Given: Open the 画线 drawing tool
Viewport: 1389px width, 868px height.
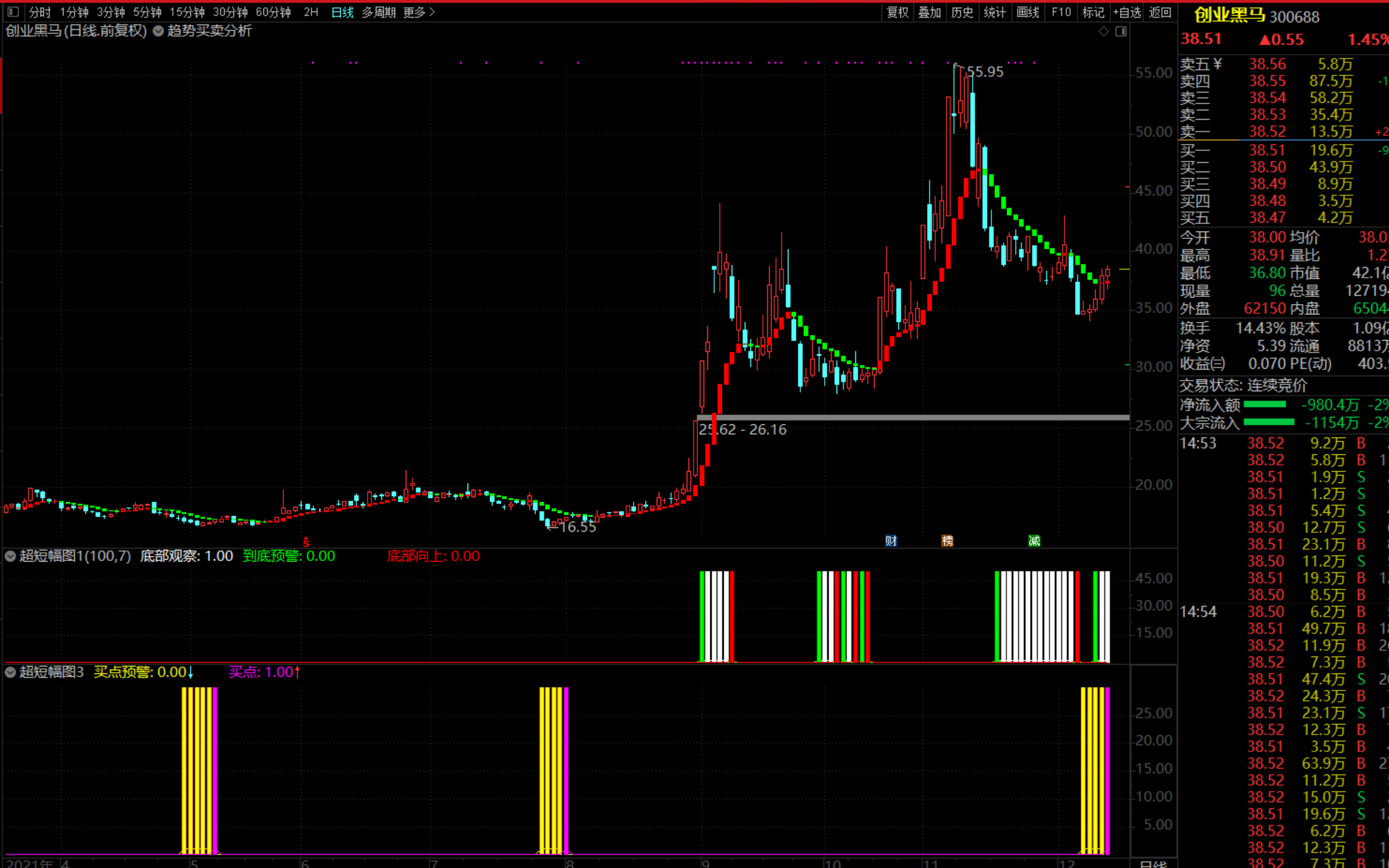Looking at the screenshot, I should [x=1028, y=12].
